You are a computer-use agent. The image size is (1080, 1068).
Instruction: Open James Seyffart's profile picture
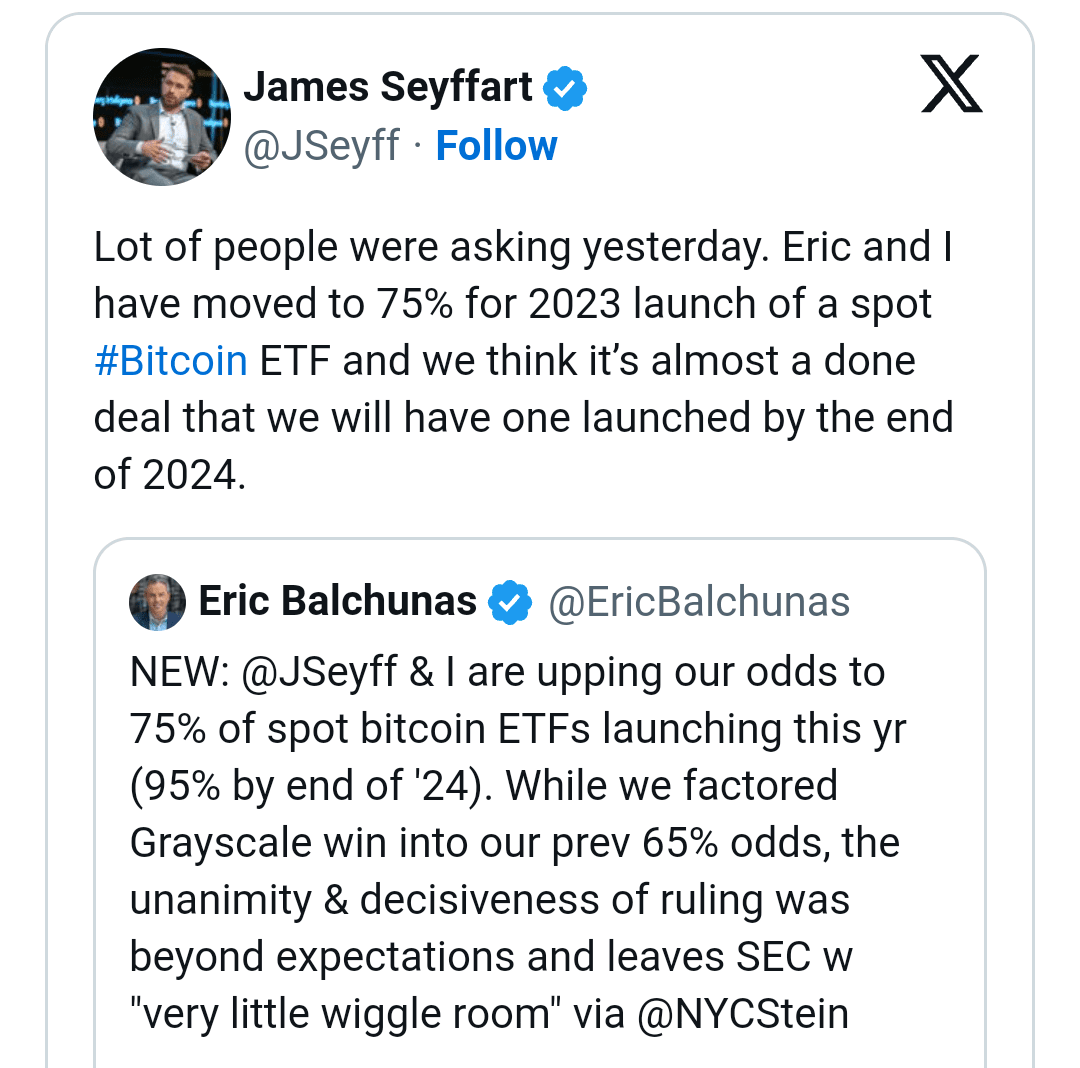[x=161, y=117]
